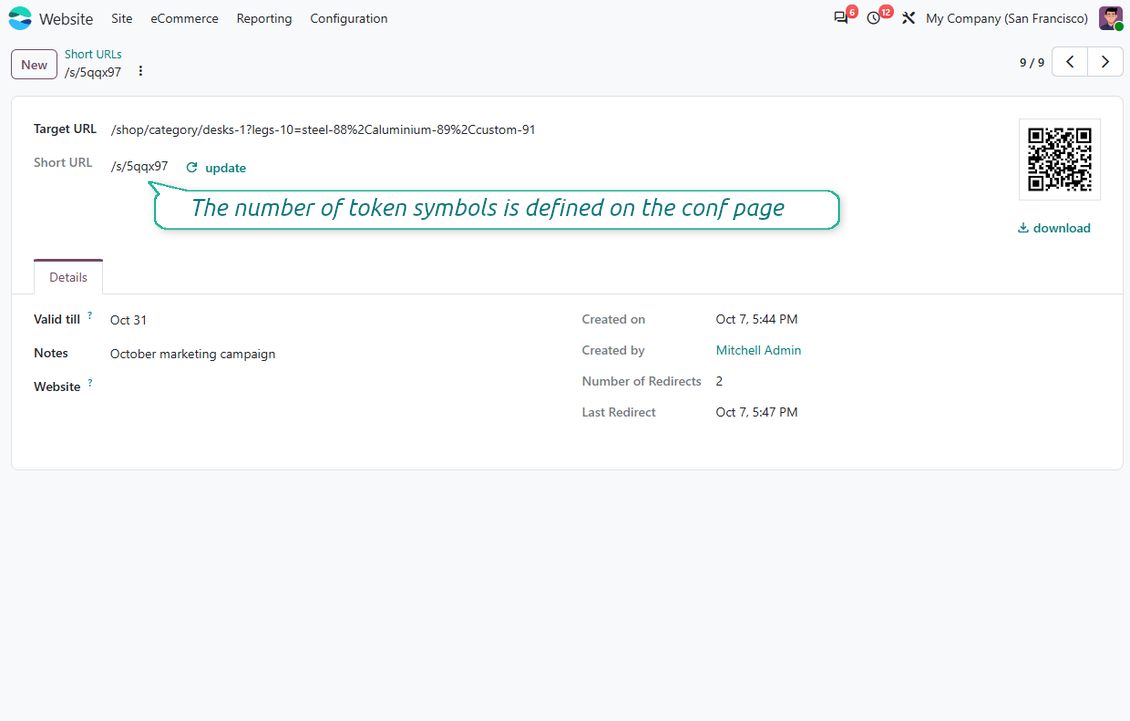1130x721 pixels.
Task: Click the Number of Redirects value 2
Action: [x=719, y=381]
